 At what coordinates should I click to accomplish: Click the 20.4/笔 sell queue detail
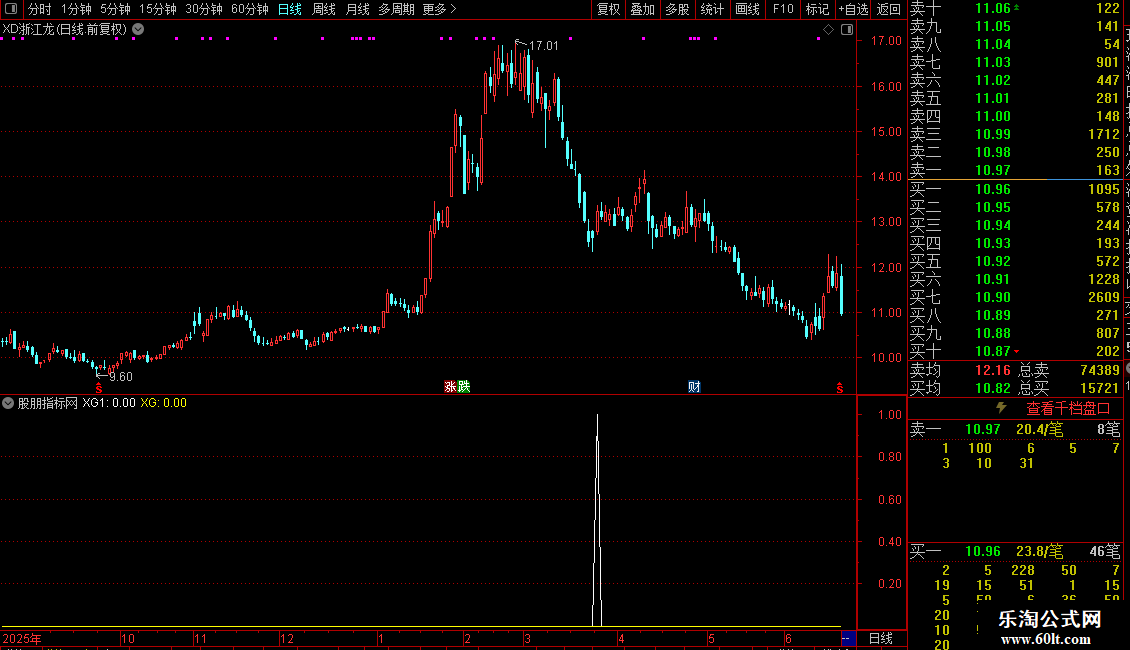(x=1039, y=429)
